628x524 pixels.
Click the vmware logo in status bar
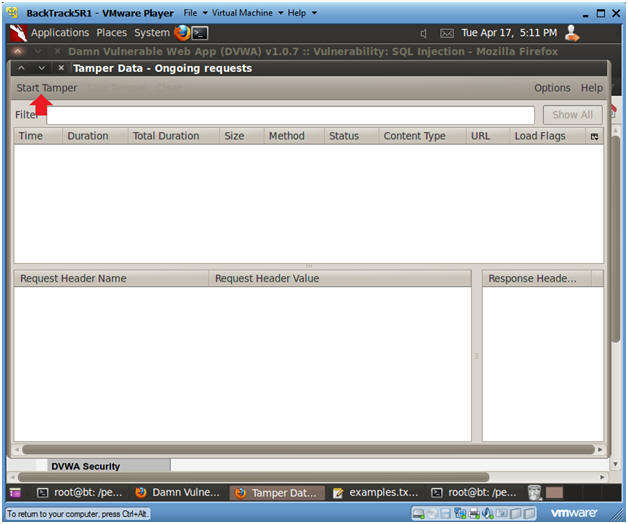[x=574, y=513]
